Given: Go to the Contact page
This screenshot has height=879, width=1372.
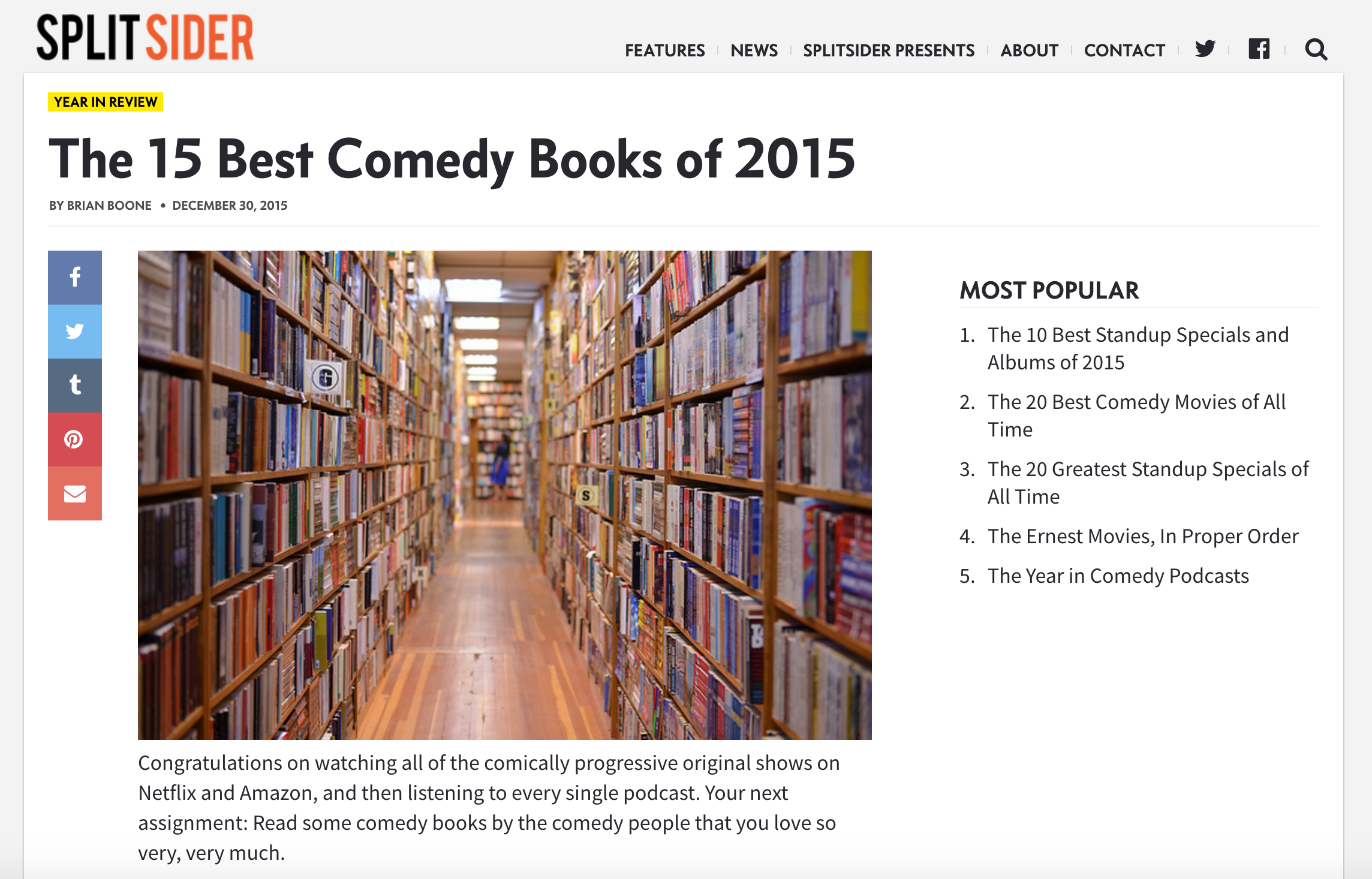Looking at the screenshot, I should click(1124, 50).
